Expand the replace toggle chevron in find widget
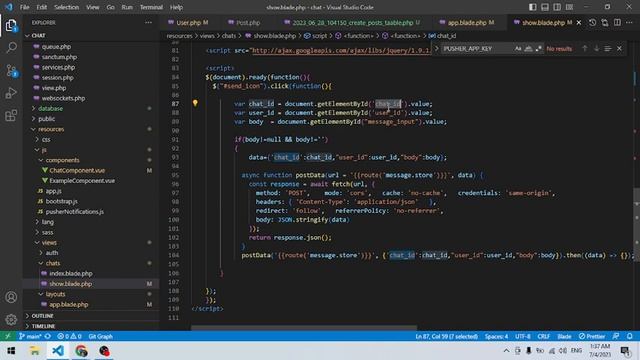Image resolution: width=640 pixels, height=360 pixels. pos(436,49)
